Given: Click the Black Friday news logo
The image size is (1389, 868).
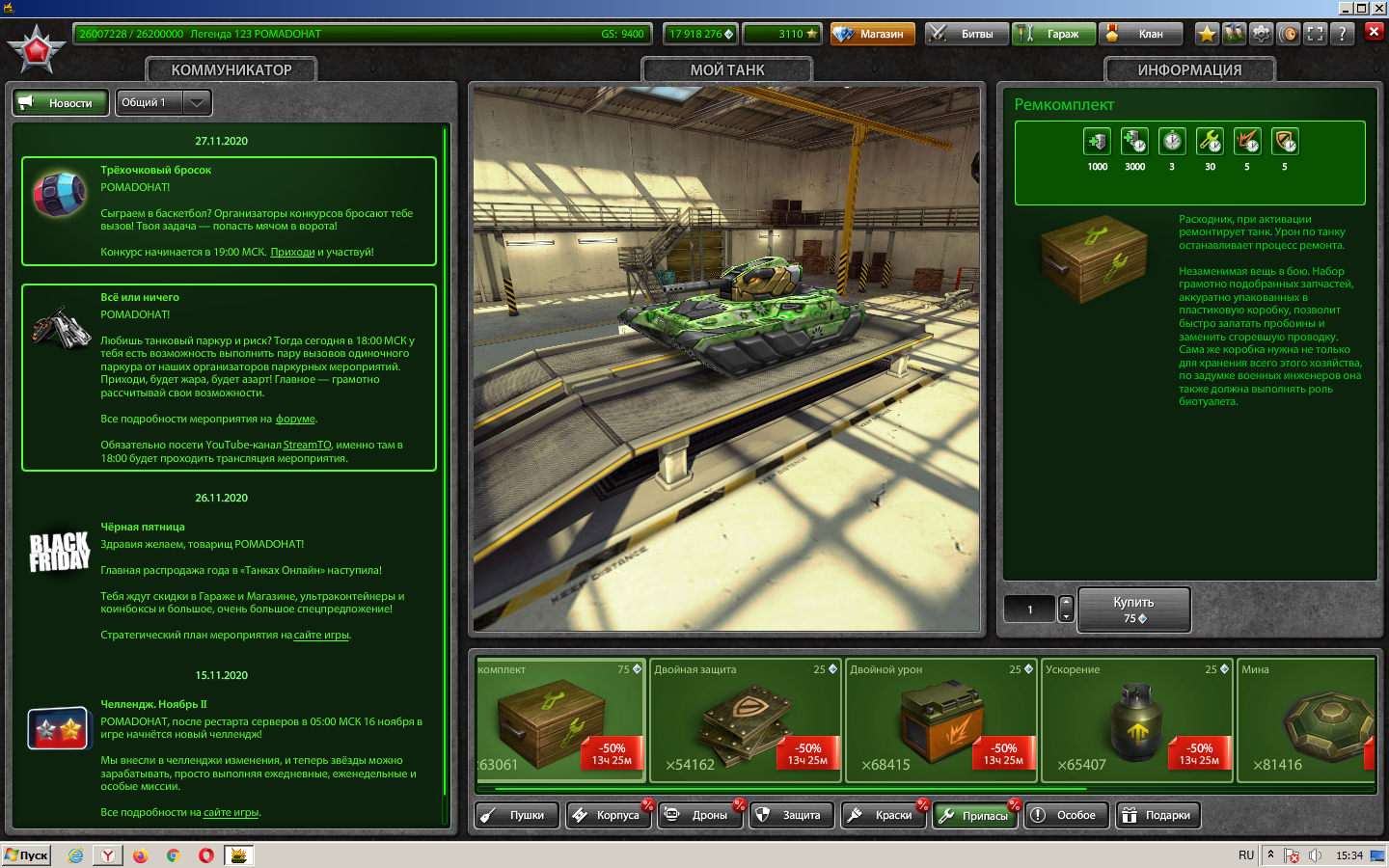Looking at the screenshot, I should [x=59, y=552].
